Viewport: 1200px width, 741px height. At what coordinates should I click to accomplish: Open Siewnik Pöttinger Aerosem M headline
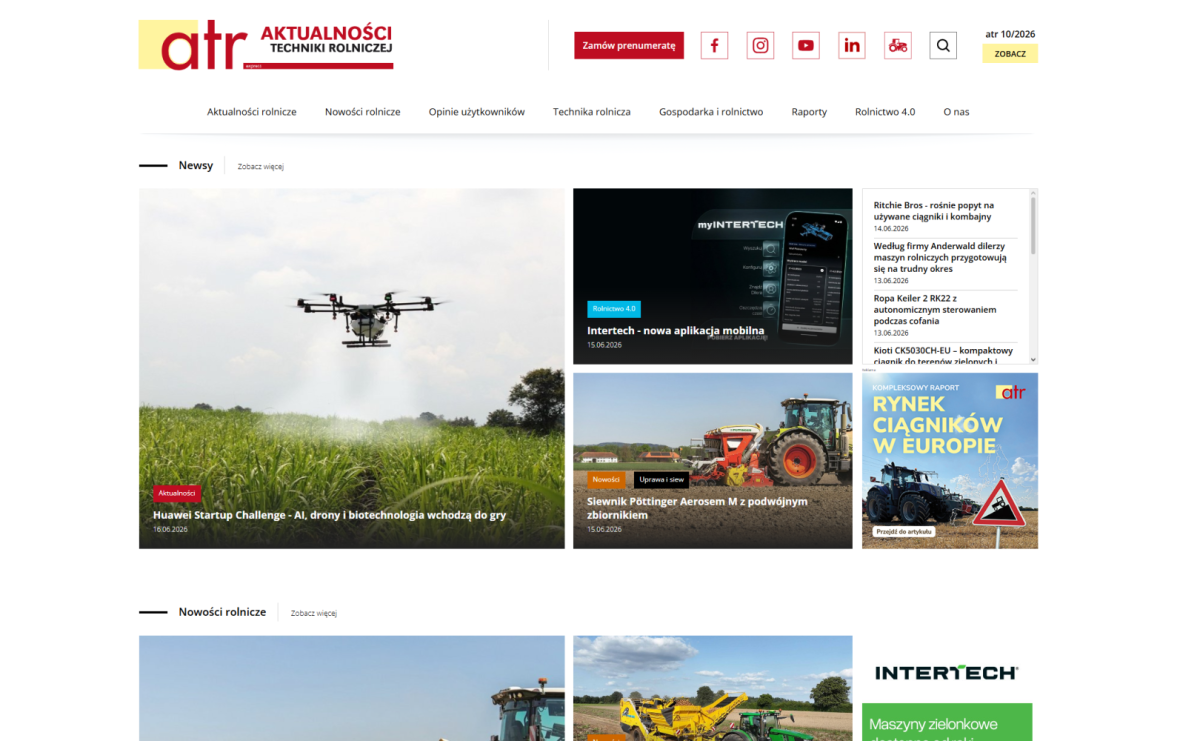(x=697, y=508)
